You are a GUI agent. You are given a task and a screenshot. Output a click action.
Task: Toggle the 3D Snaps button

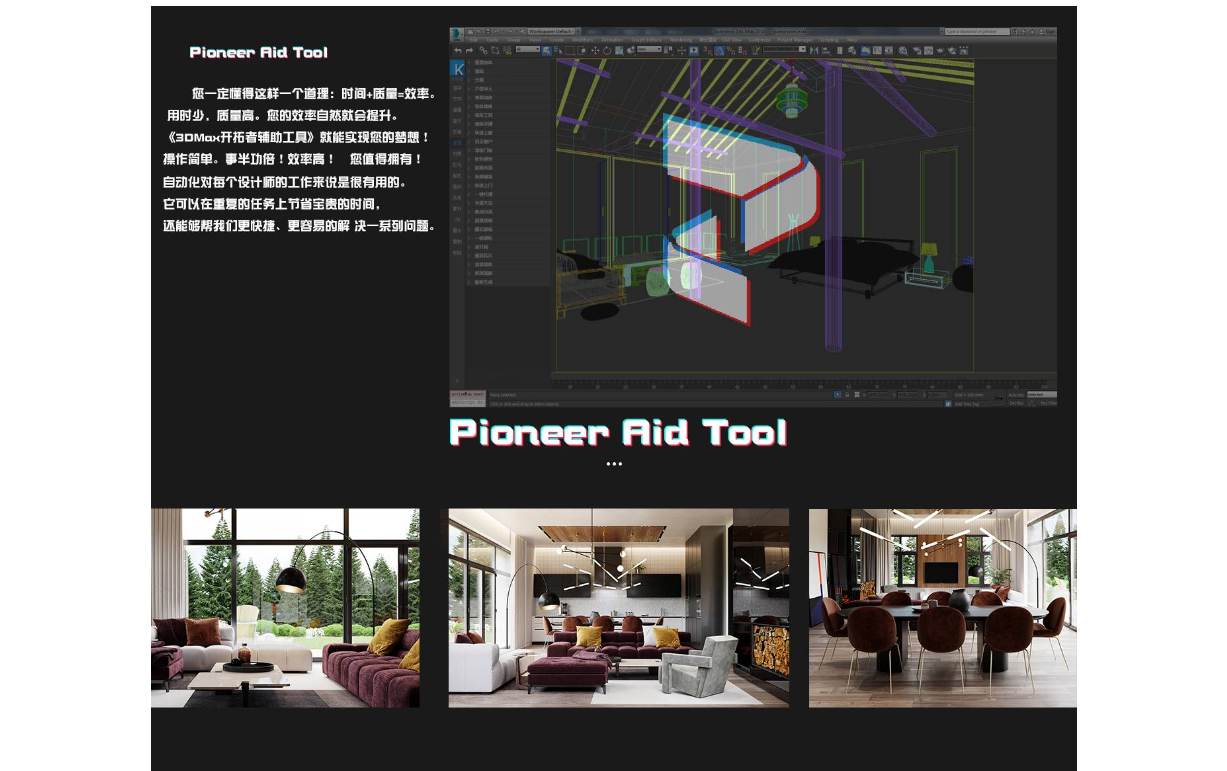[708, 50]
